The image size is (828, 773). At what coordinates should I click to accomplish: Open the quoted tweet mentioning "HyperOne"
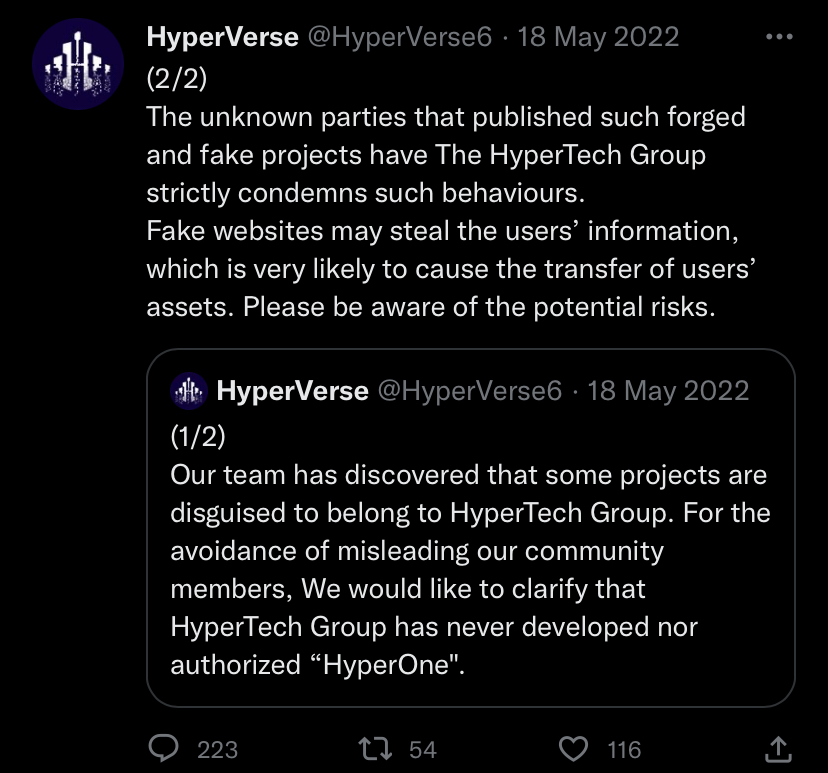(470, 570)
